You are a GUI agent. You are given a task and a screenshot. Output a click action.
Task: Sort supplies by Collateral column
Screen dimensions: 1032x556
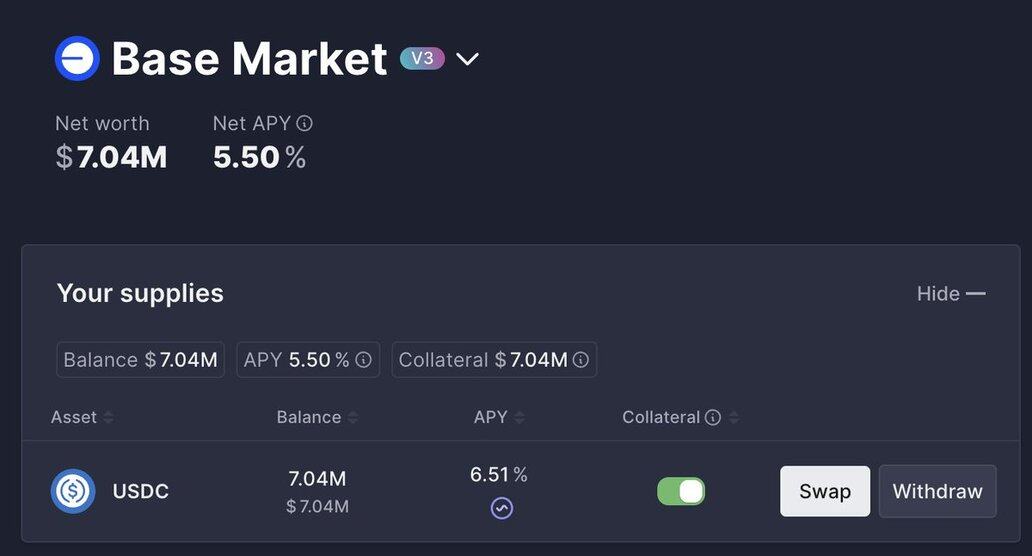click(734, 418)
